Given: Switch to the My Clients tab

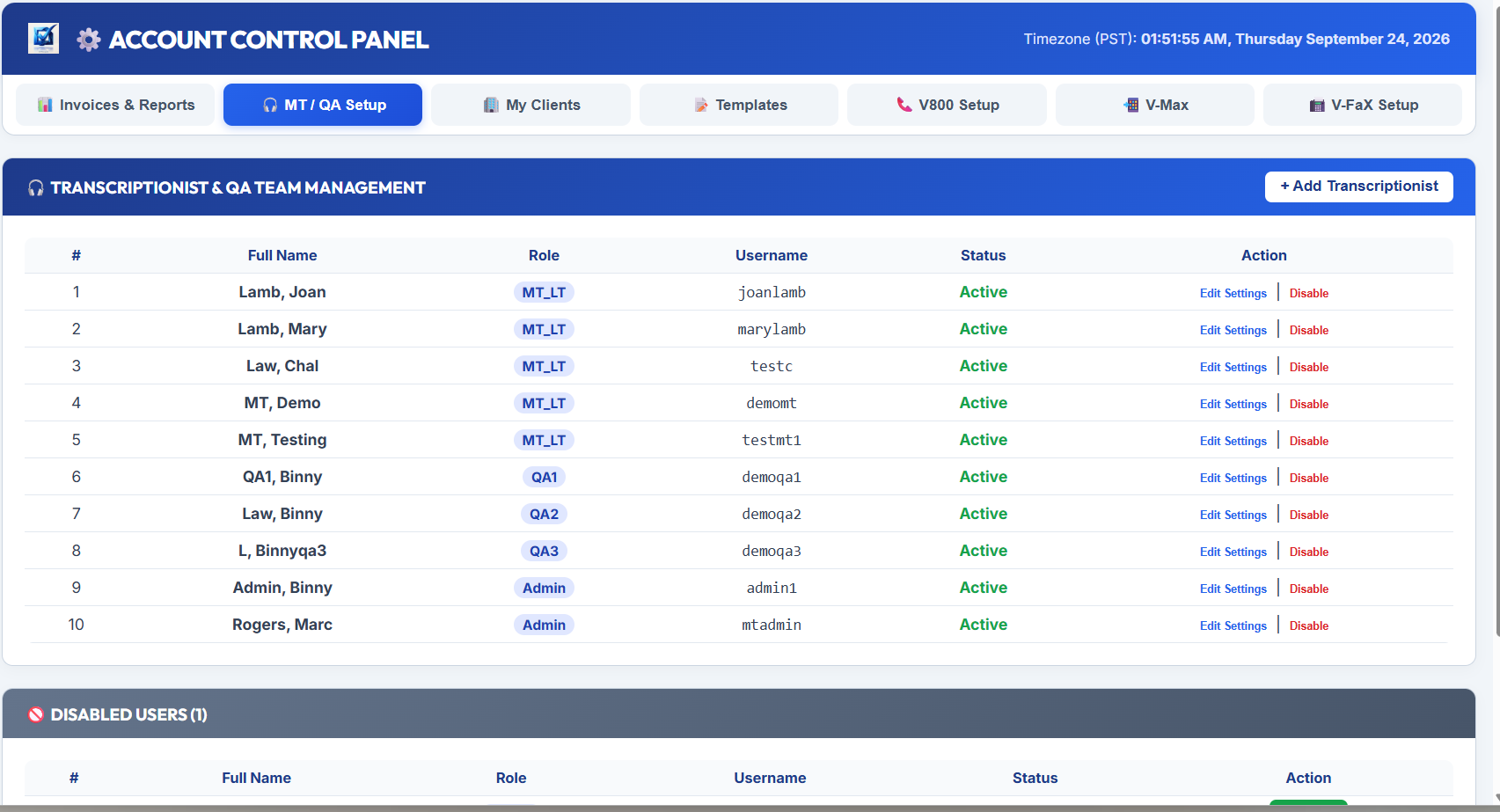Looking at the screenshot, I should coord(530,105).
